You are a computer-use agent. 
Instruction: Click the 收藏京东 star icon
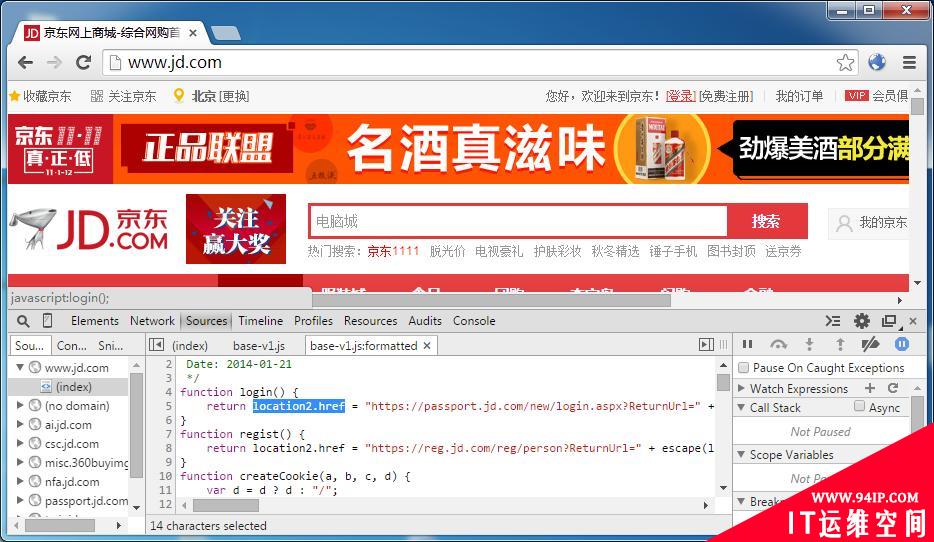point(15,95)
